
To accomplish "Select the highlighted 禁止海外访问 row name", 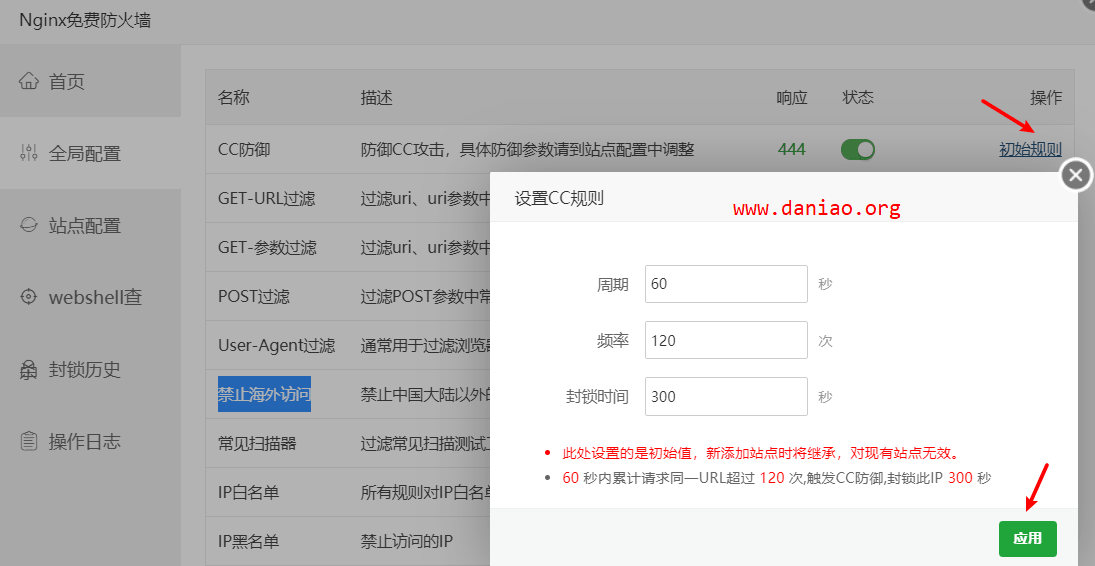I will (x=264, y=394).
